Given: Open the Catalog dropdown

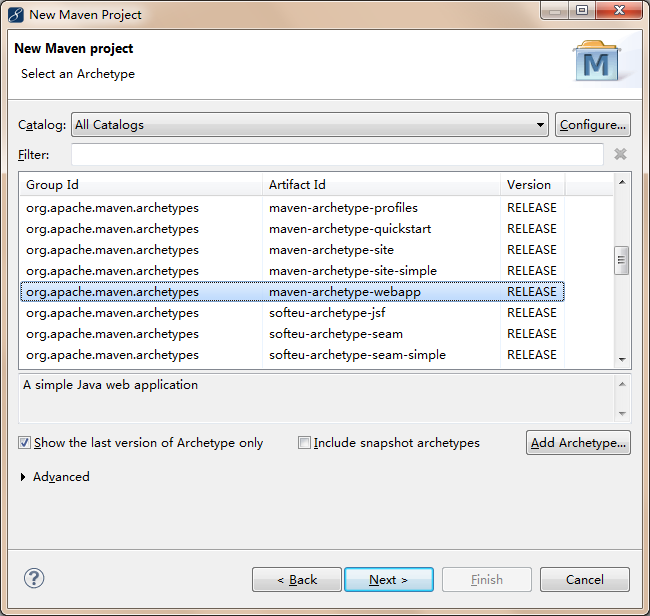Looking at the screenshot, I should 310,125.
